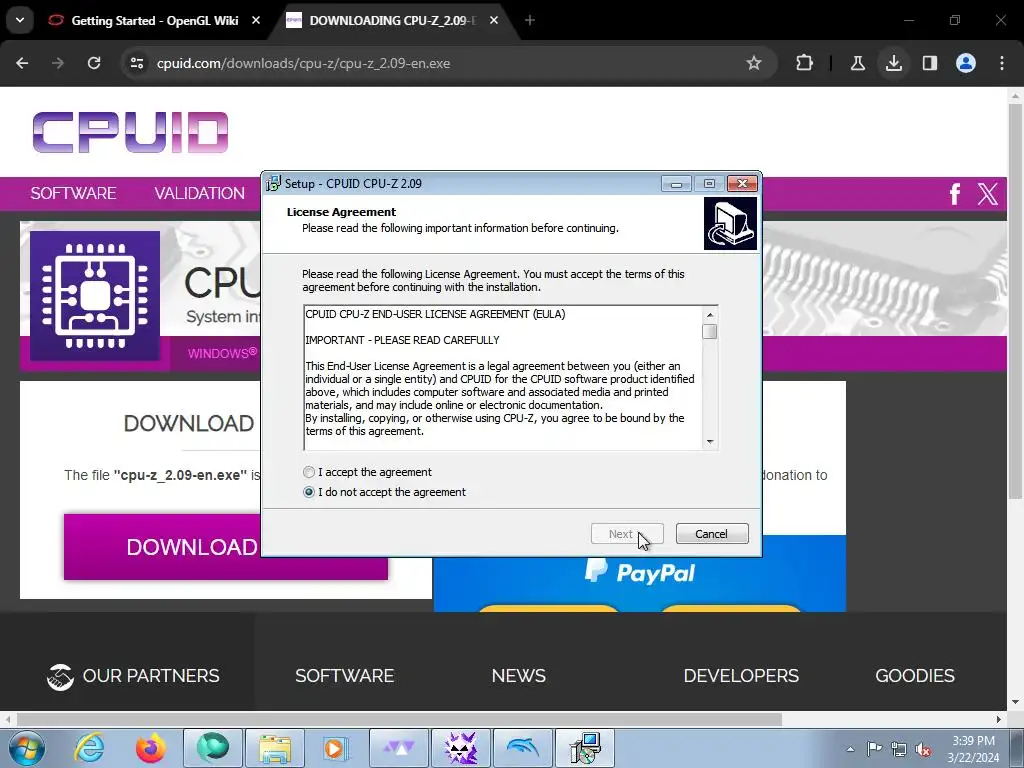This screenshot has width=1024, height=768.
Task: Open the GOODIES footer section
Action: pyautogui.click(x=914, y=676)
